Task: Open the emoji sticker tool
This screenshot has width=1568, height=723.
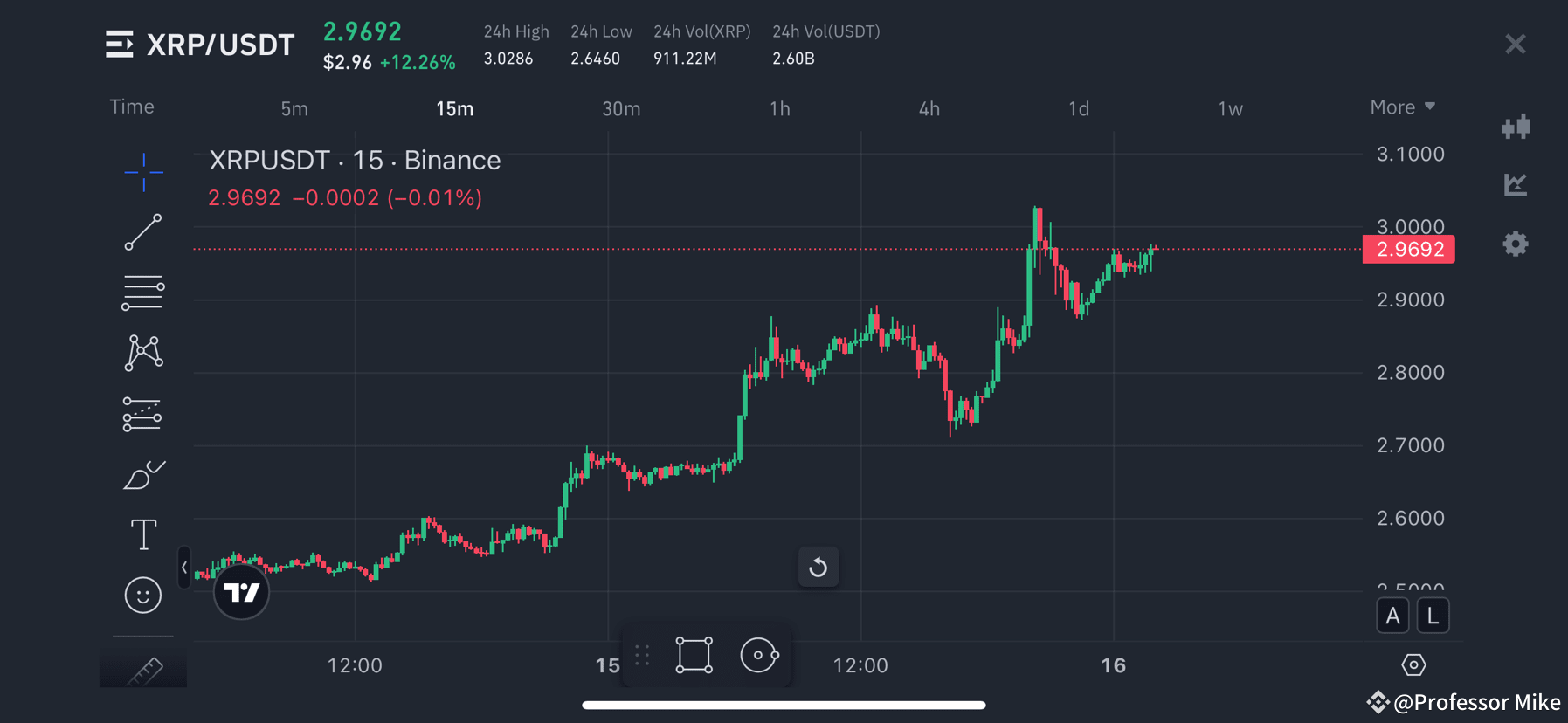Action: coord(143,595)
